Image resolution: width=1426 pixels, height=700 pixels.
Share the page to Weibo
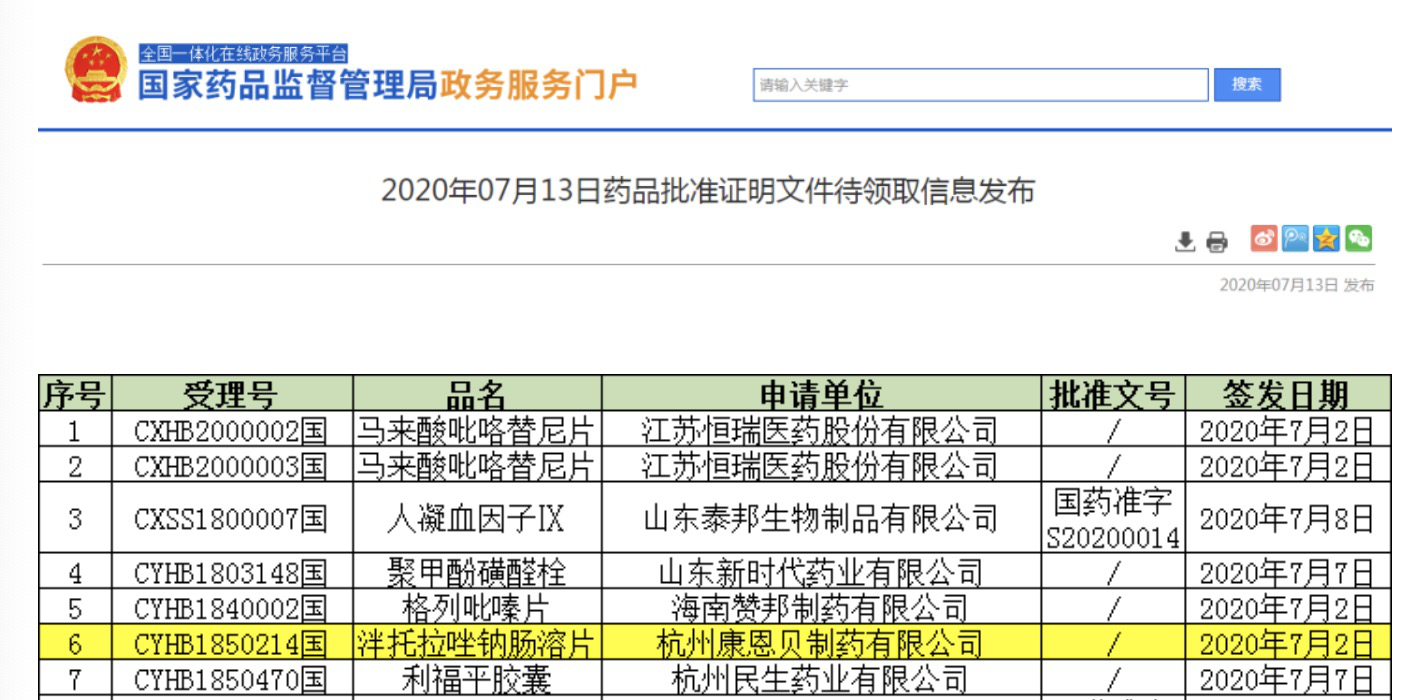pyautogui.click(x=1264, y=239)
